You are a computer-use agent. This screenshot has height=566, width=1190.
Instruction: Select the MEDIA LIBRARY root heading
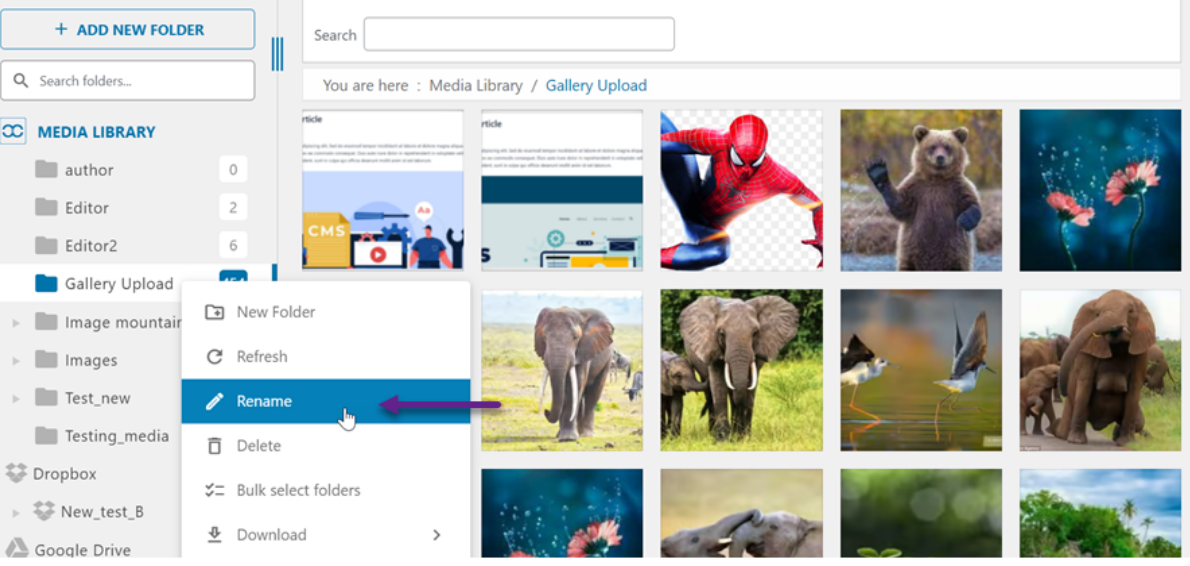96,132
